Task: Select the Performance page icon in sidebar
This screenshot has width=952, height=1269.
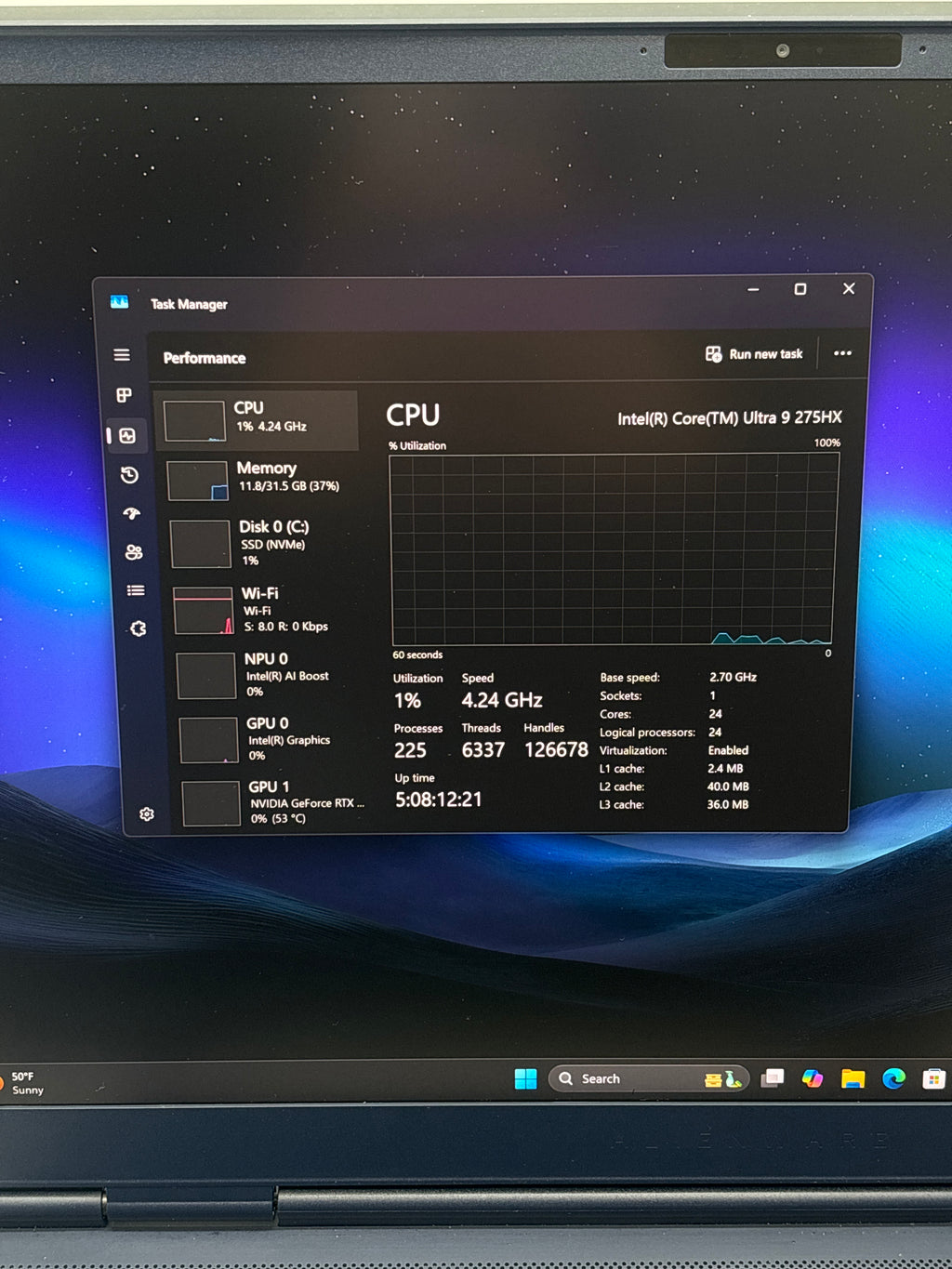Action: (127, 435)
